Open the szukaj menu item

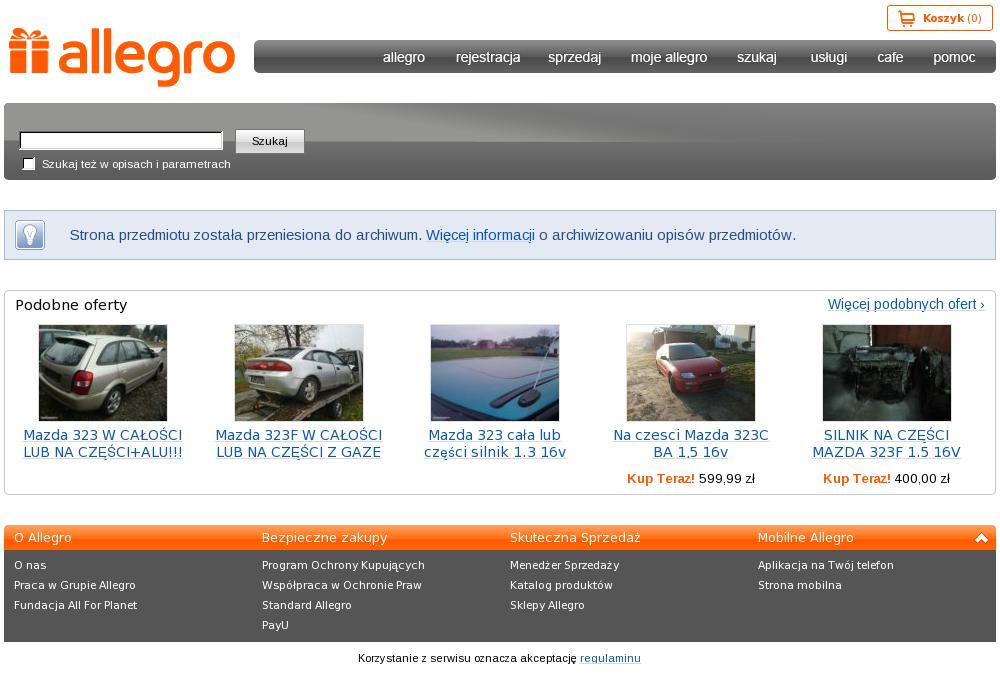[756, 57]
